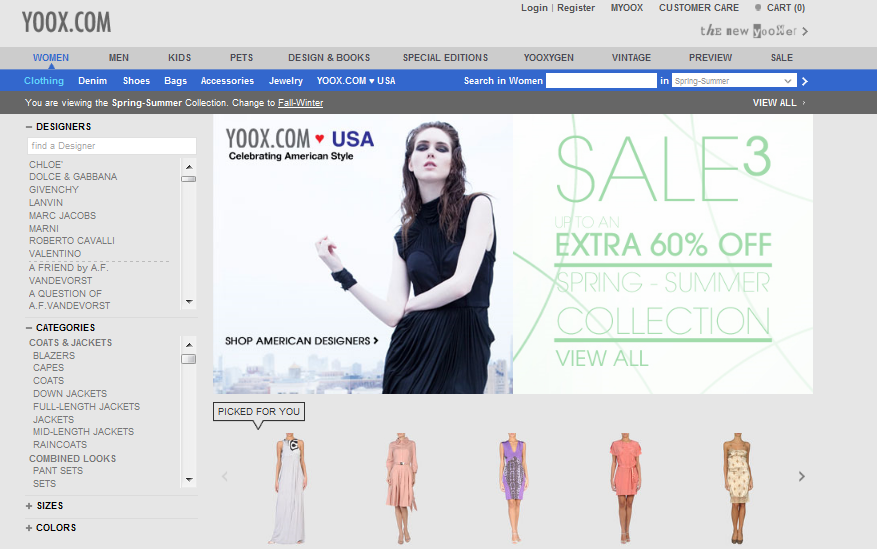Image resolution: width=877 pixels, height=549 pixels.
Task: Click the search submit arrow icon
Action: tap(805, 81)
